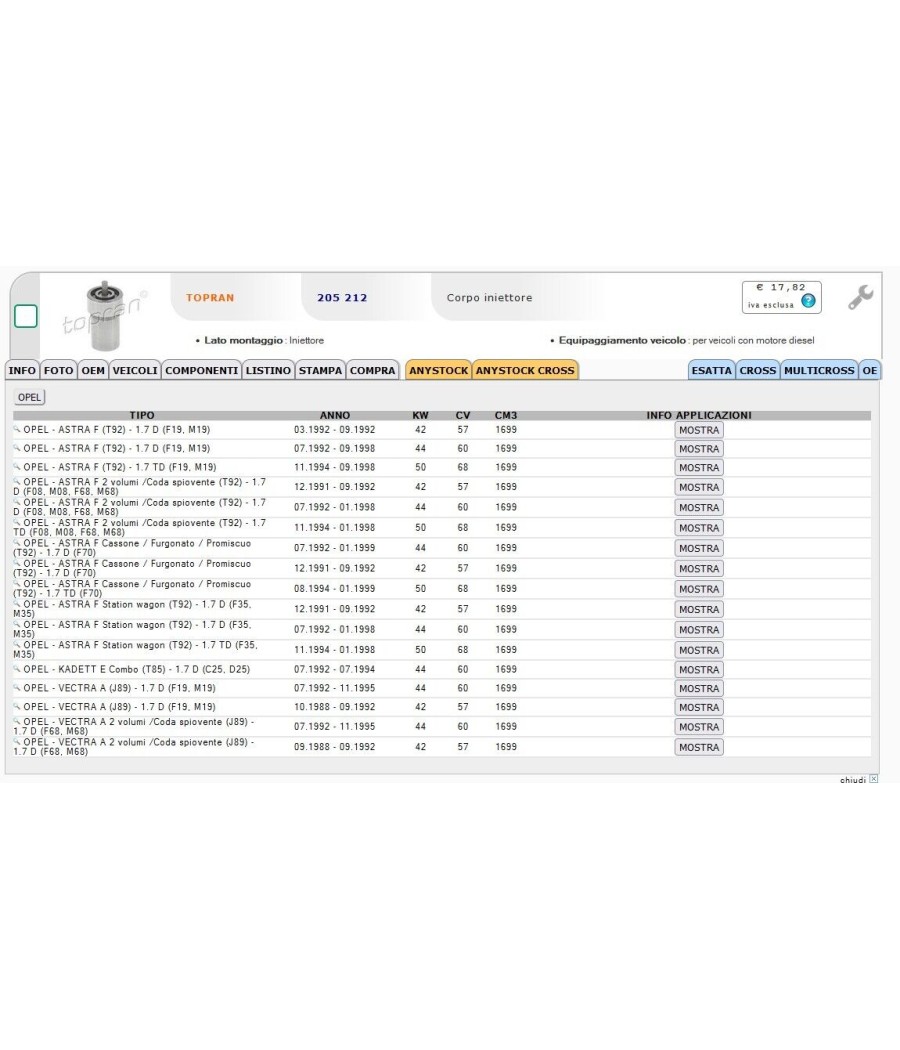Click magnifier icon for ASTRA F 1.7 TD 11.1994 - 09.1998

[x=17, y=466]
